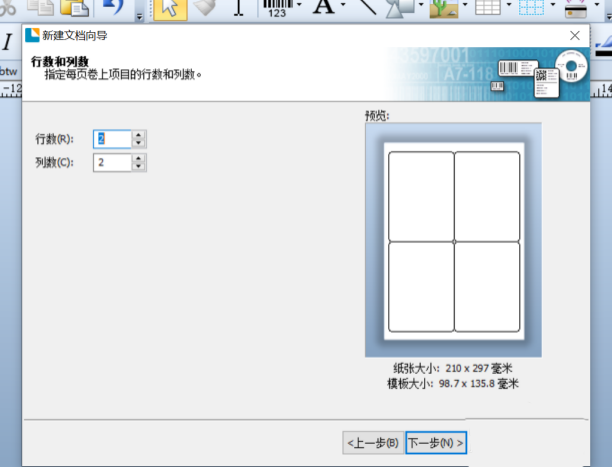Screen dimensions: 612x467
Task: Increase rows count with up arrow
Action: 139,135
